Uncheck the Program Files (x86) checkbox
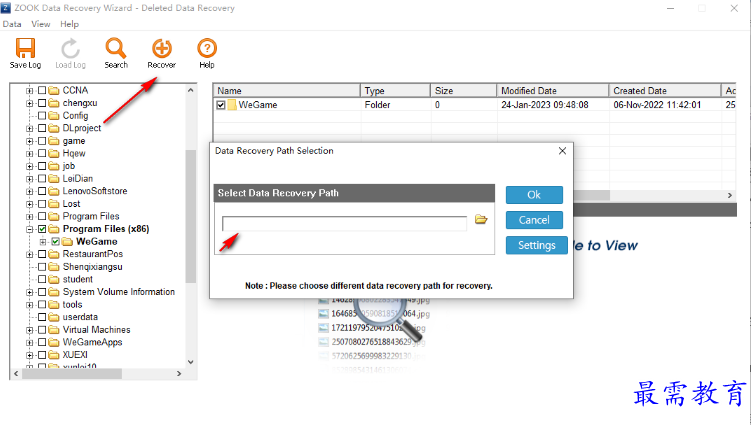755x425 pixels. (x=42, y=229)
